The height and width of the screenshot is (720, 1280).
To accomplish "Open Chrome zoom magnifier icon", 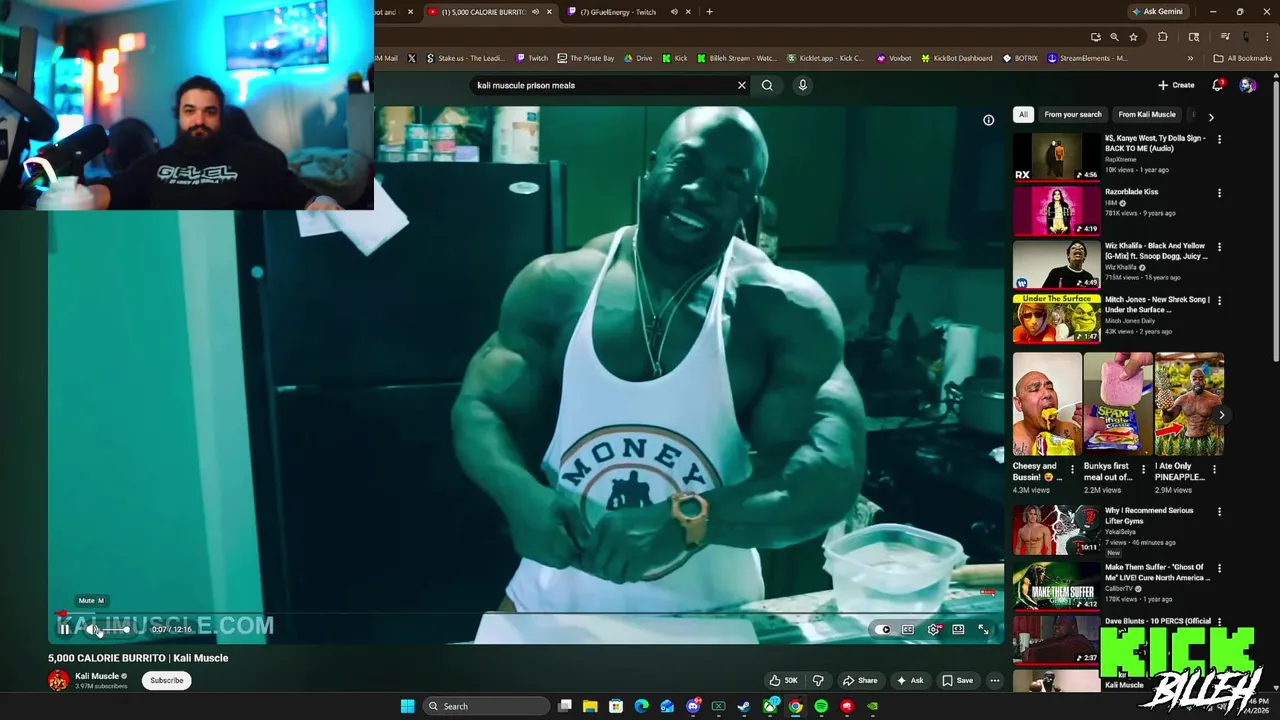I will pos(1114,37).
